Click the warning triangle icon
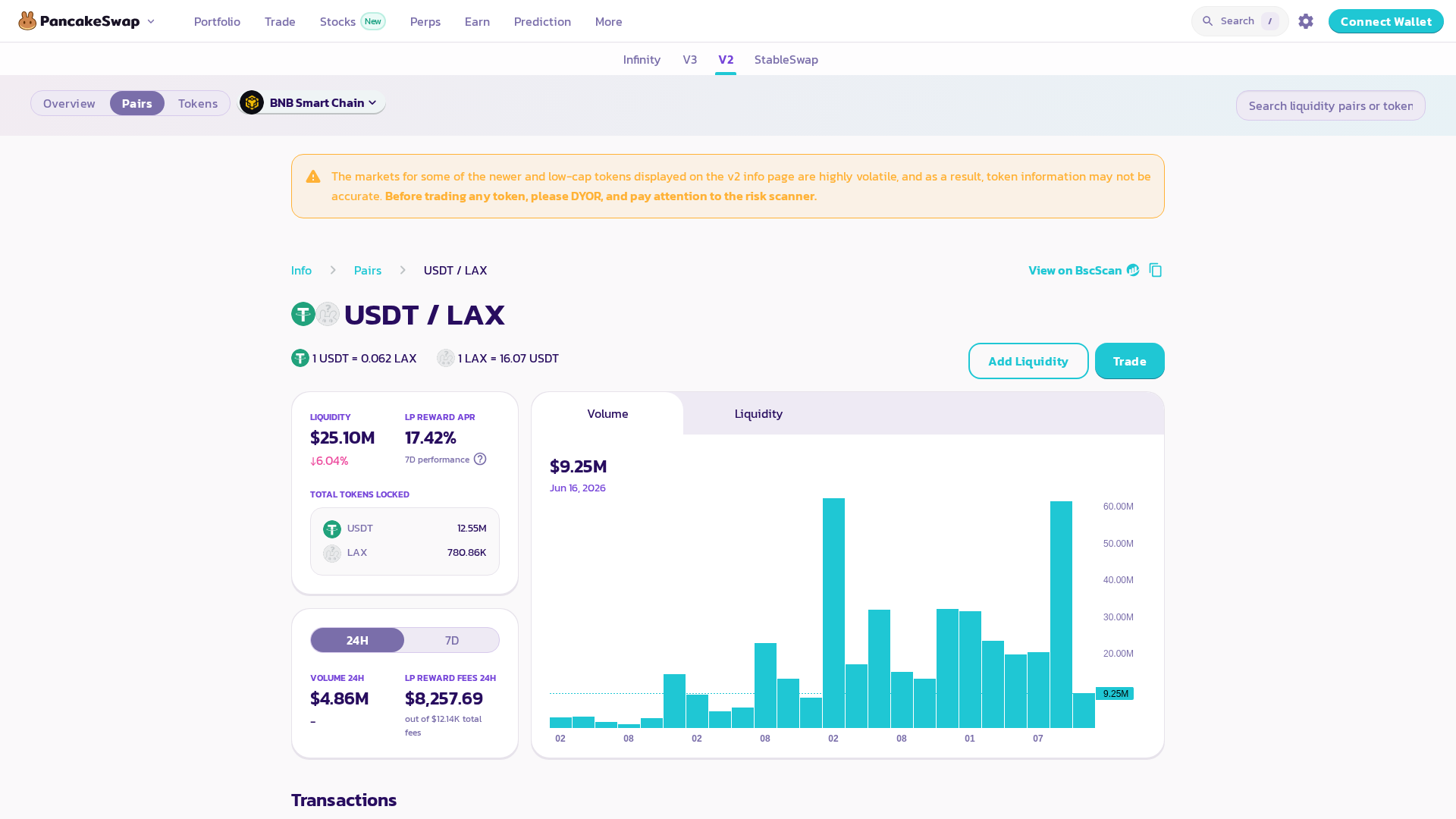Image resolution: width=1456 pixels, height=819 pixels. tap(313, 177)
